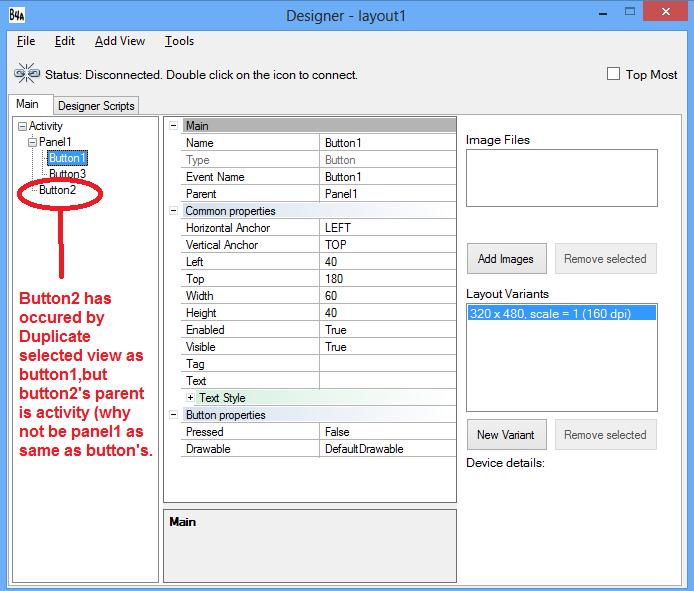The width and height of the screenshot is (694, 591).
Task: Collapse the Main property group
Action: [x=174, y=126]
